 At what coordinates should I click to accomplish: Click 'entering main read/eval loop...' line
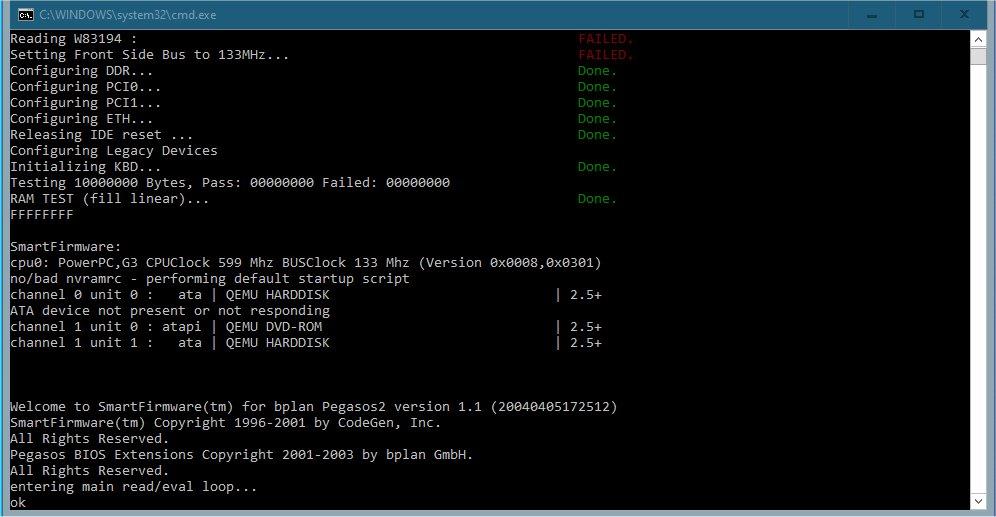coord(133,487)
